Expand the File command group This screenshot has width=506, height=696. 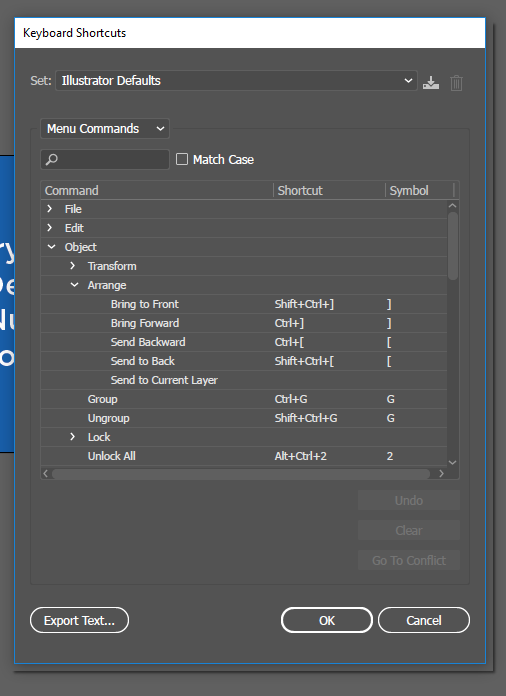[x=50, y=209]
